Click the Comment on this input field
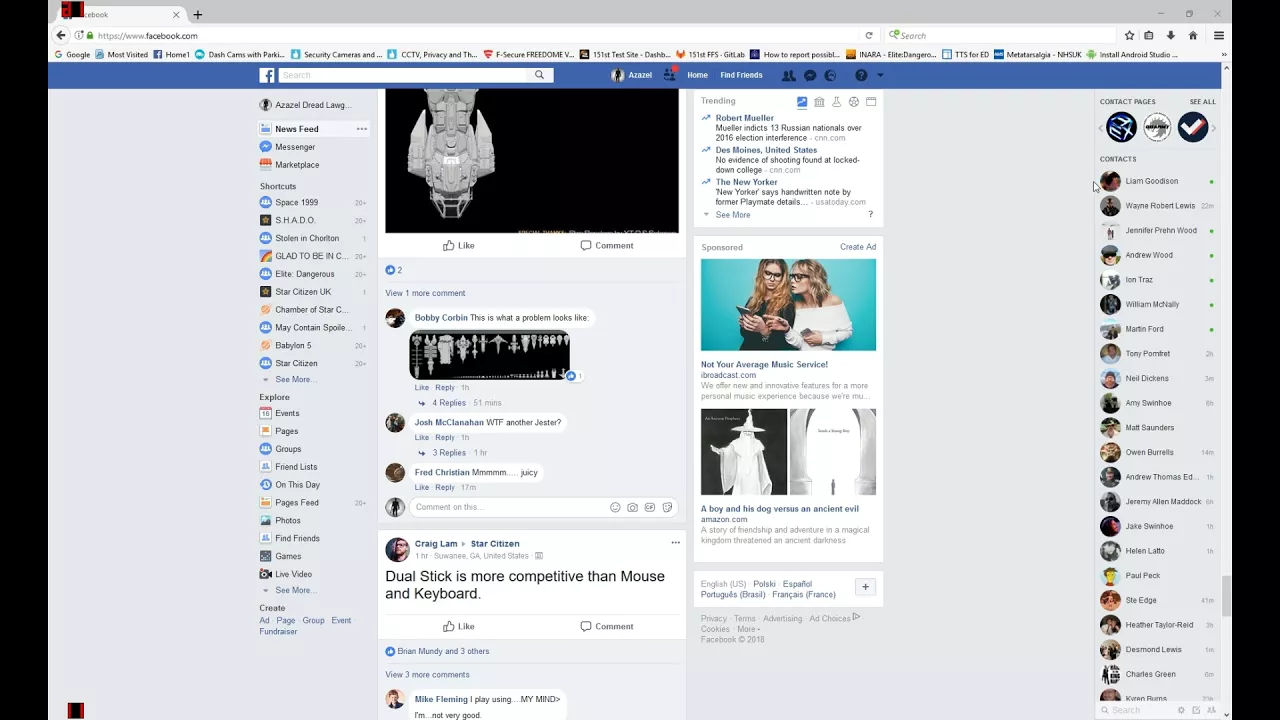The image size is (1280, 720). click(x=510, y=507)
